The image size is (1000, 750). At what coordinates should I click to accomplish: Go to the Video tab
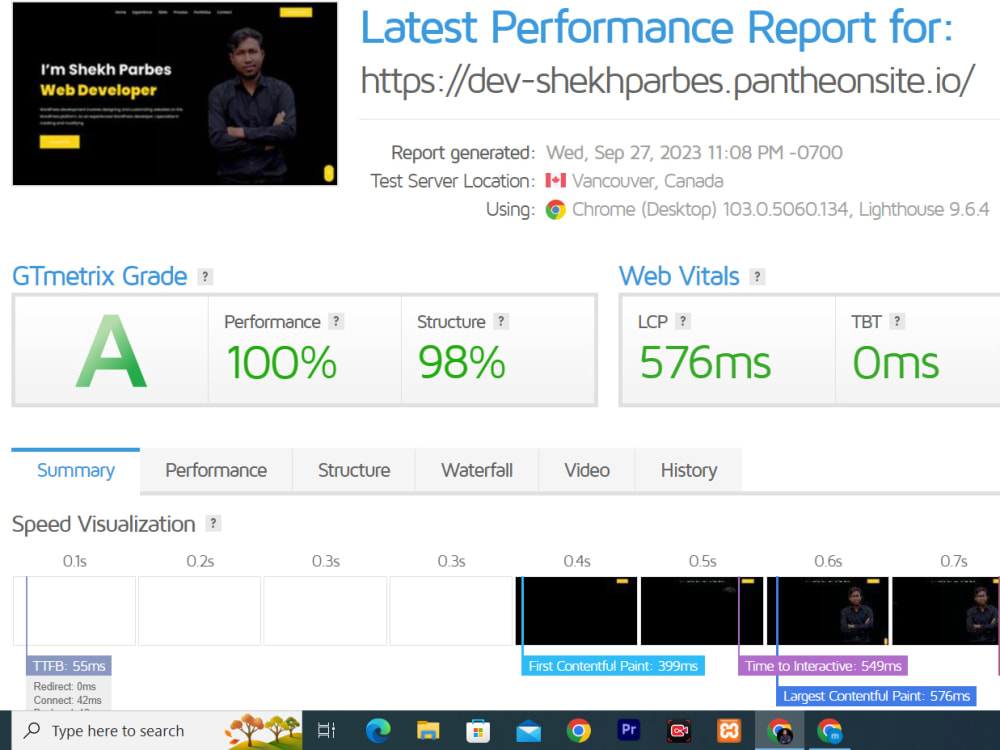point(587,471)
